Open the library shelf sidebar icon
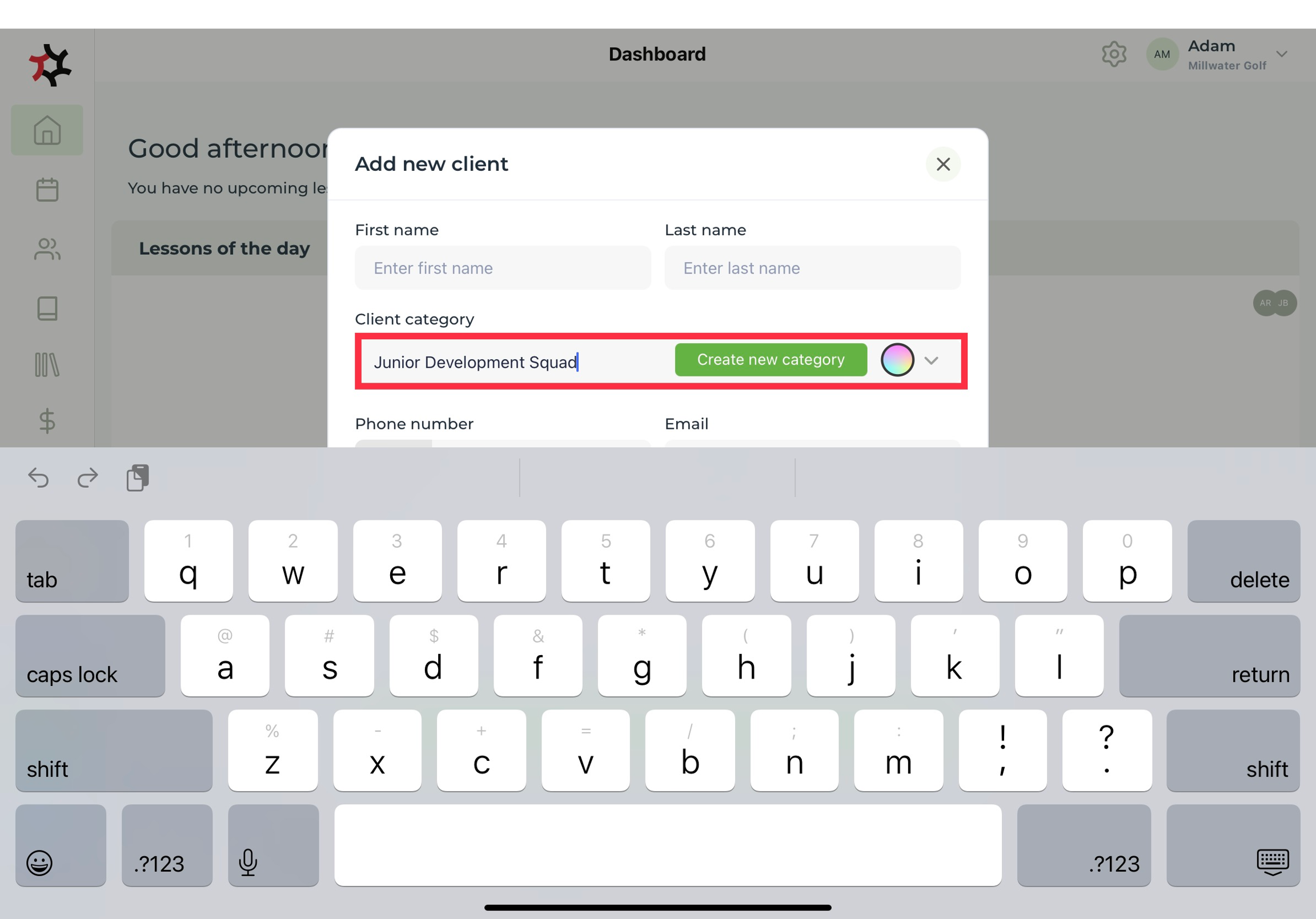Screen dimensions: 1316x919 click(47, 364)
